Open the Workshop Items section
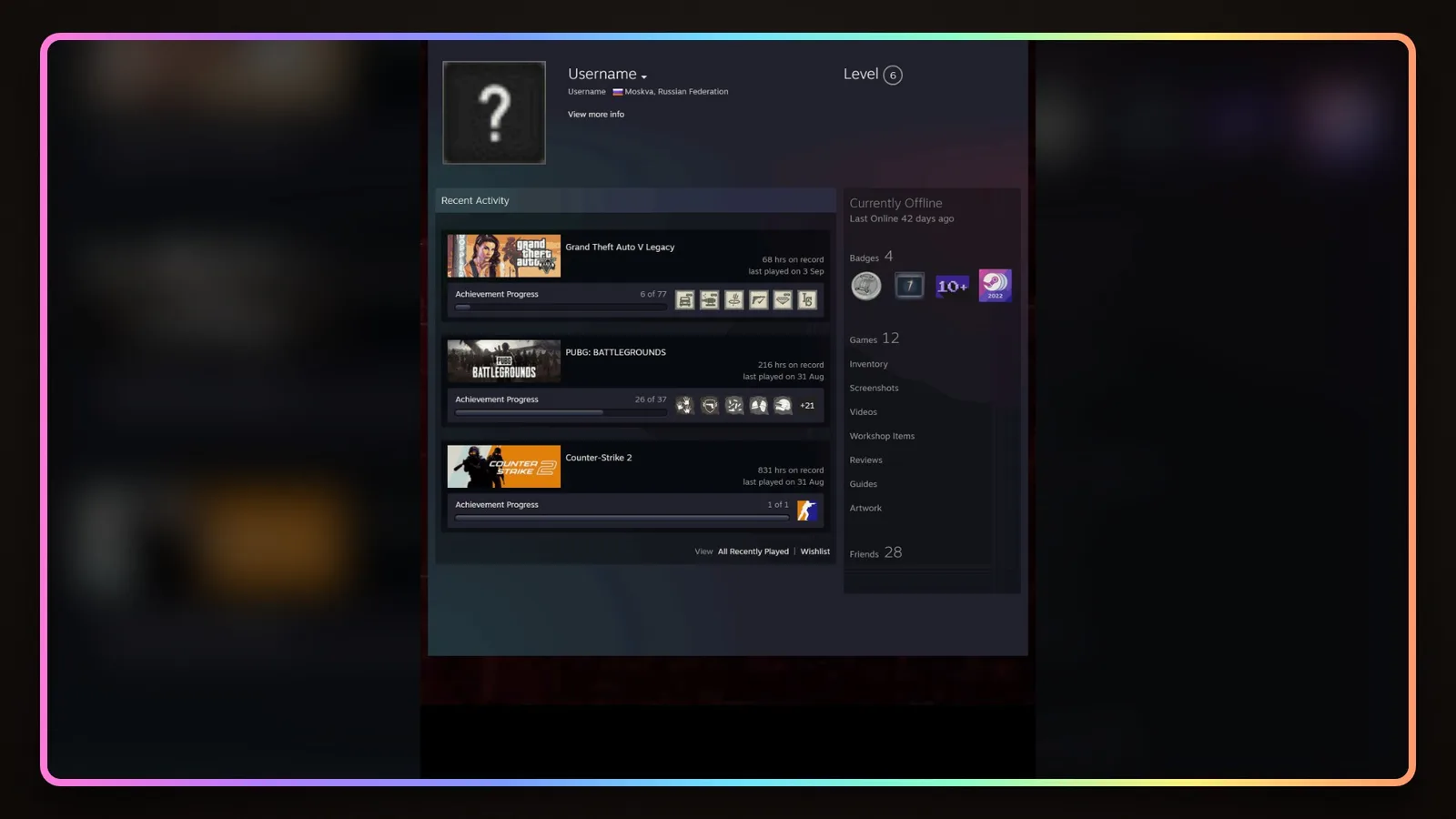 (x=883, y=436)
